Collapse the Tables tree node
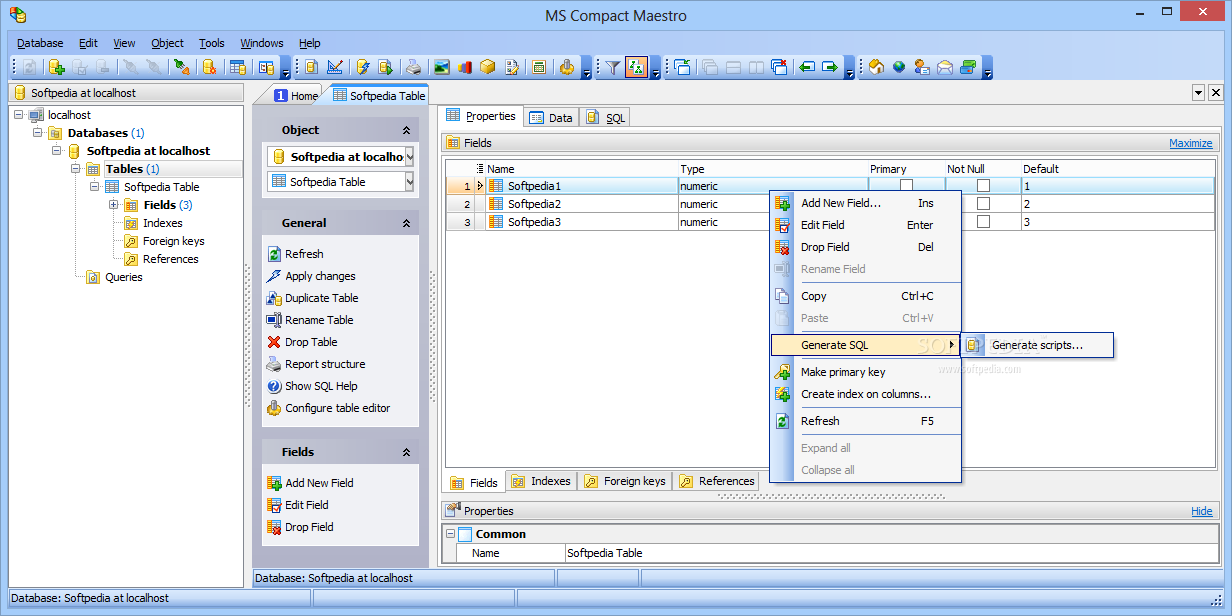The width and height of the screenshot is (1232, 616). (x=76, y=169)
